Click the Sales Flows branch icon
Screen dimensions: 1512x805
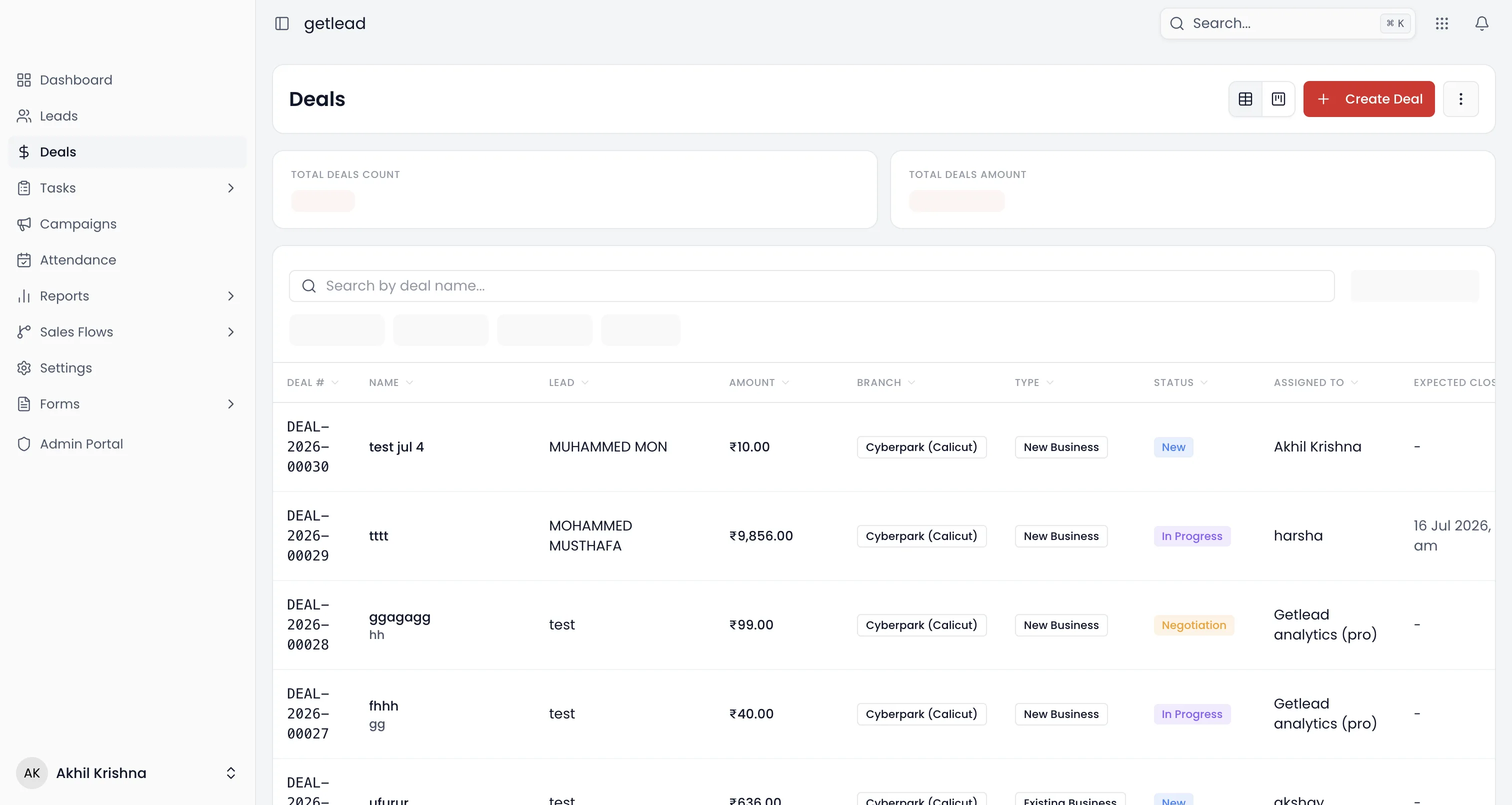(23, 331)
